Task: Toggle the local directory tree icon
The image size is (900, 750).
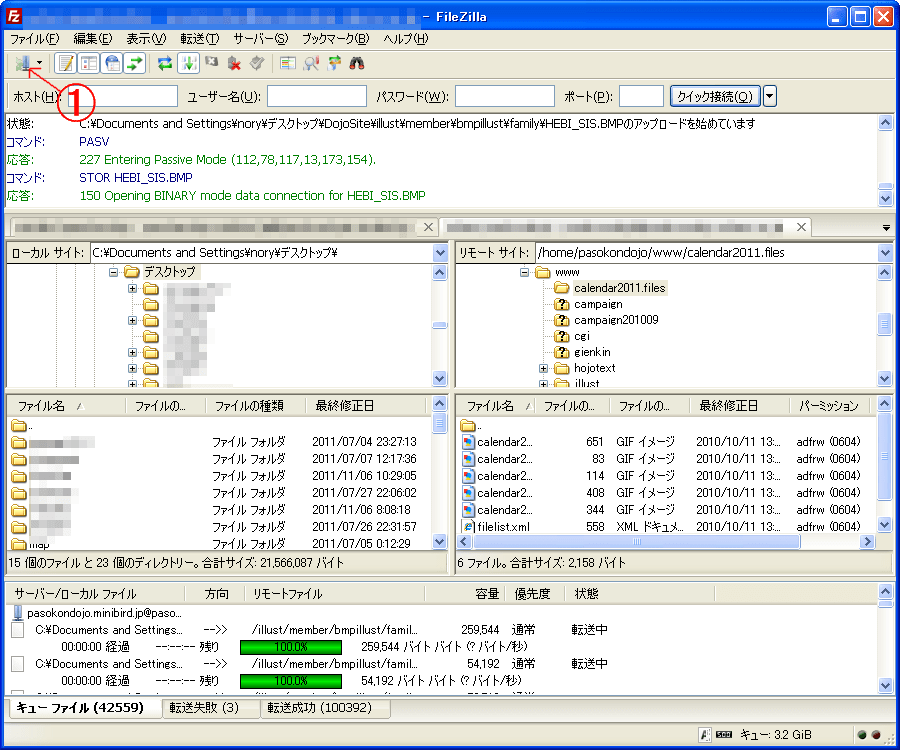Action: [x=89, y=63]
